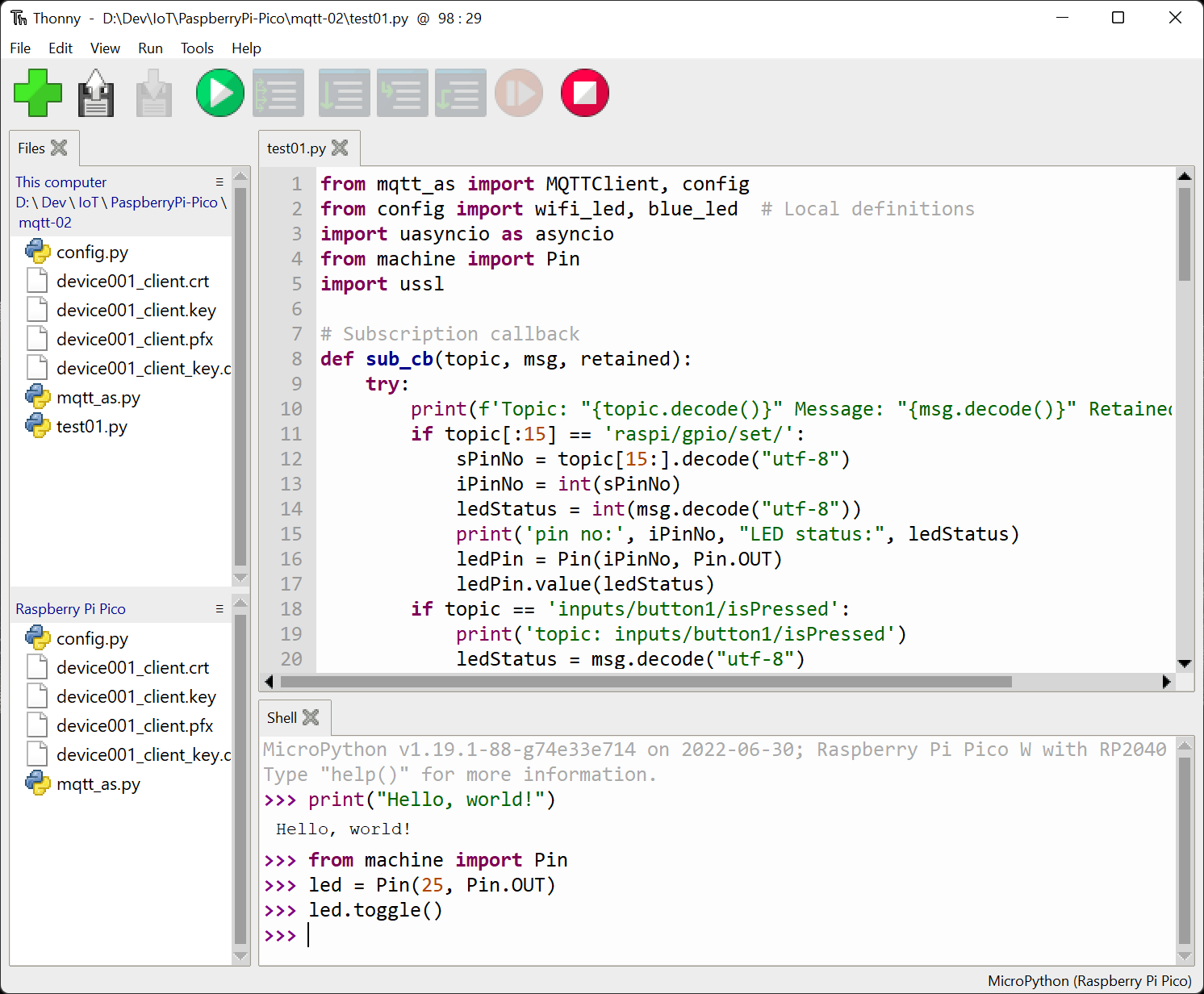Click the 'mqtt-02' path link
Screen dimensions: 1204x994
[x=45, y=222]
